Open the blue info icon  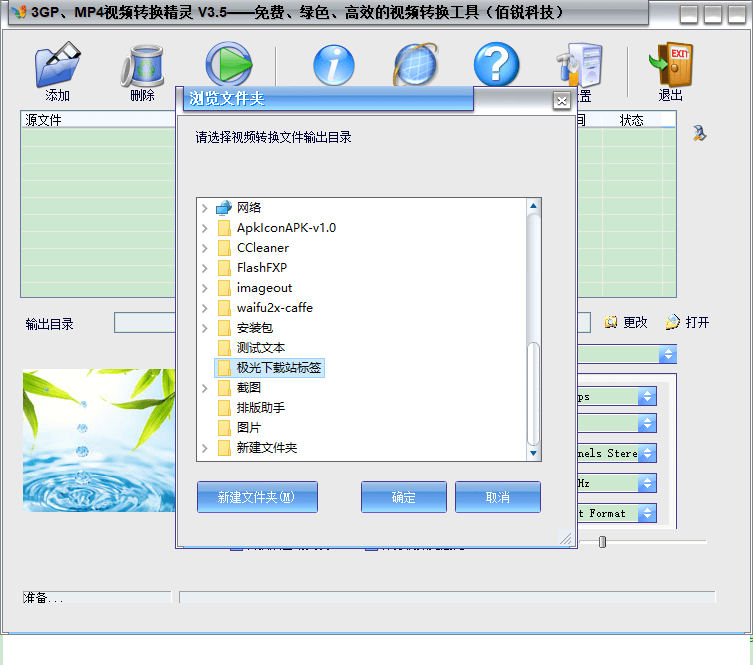click(334, 66)
